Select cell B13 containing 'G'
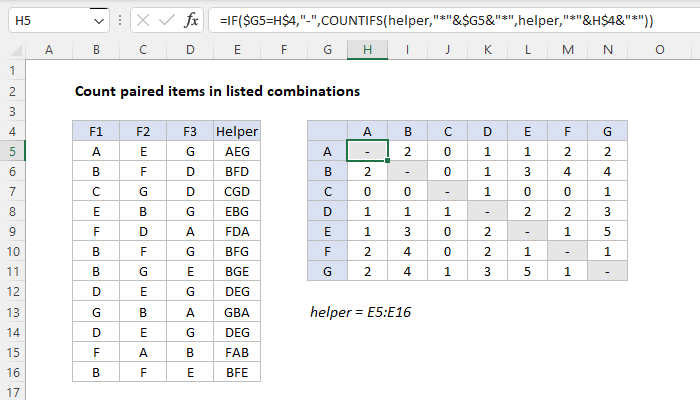 96,312
